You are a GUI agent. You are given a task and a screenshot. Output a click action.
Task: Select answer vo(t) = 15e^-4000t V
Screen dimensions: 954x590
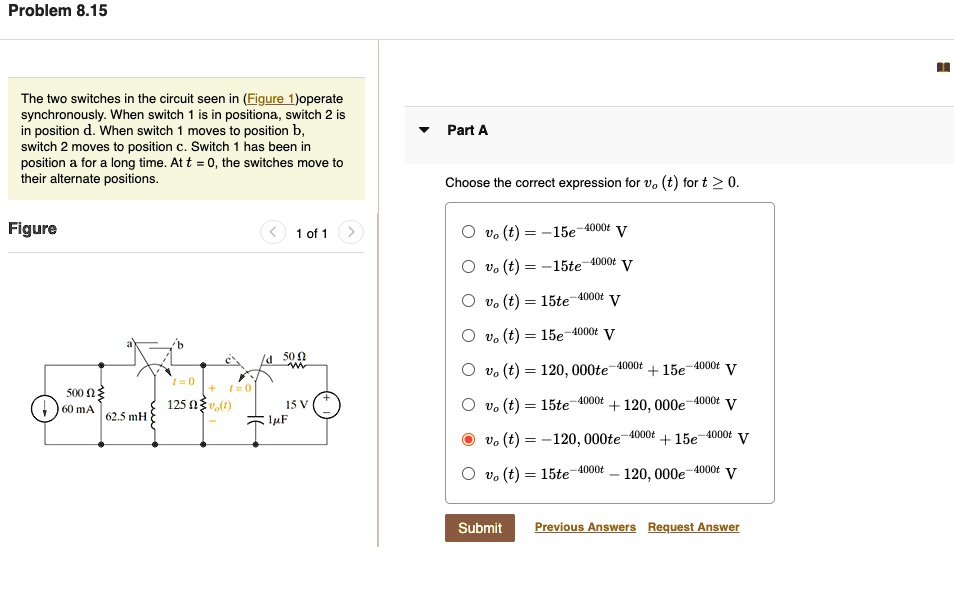[x=468, y=335]
